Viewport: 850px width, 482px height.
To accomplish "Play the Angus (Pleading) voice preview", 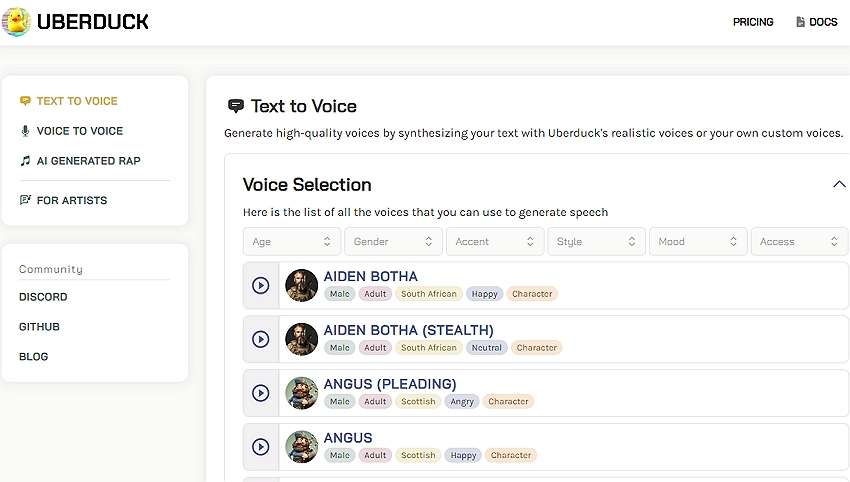I will coord(260,393).
